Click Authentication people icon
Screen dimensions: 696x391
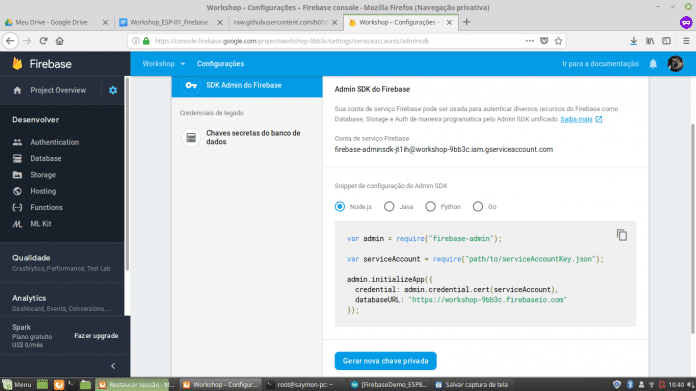pyautogui.click(x=17, y=142)
